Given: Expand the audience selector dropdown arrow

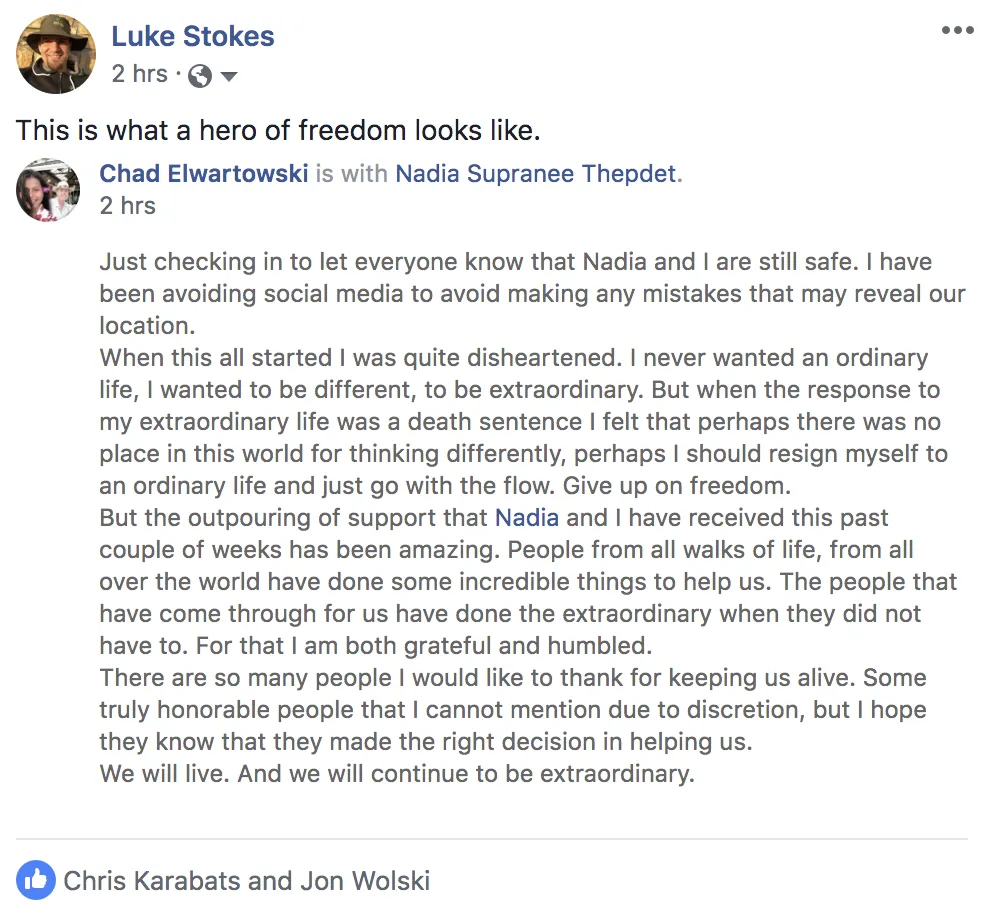Looking at the screenshot, I should pos(229,77).
